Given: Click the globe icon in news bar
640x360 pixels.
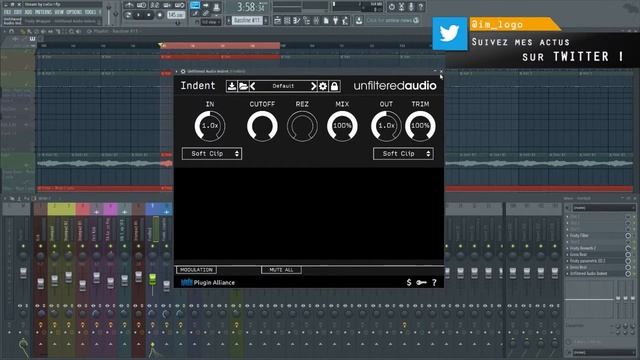Looking at the screenshot, I should pos(416,20).
